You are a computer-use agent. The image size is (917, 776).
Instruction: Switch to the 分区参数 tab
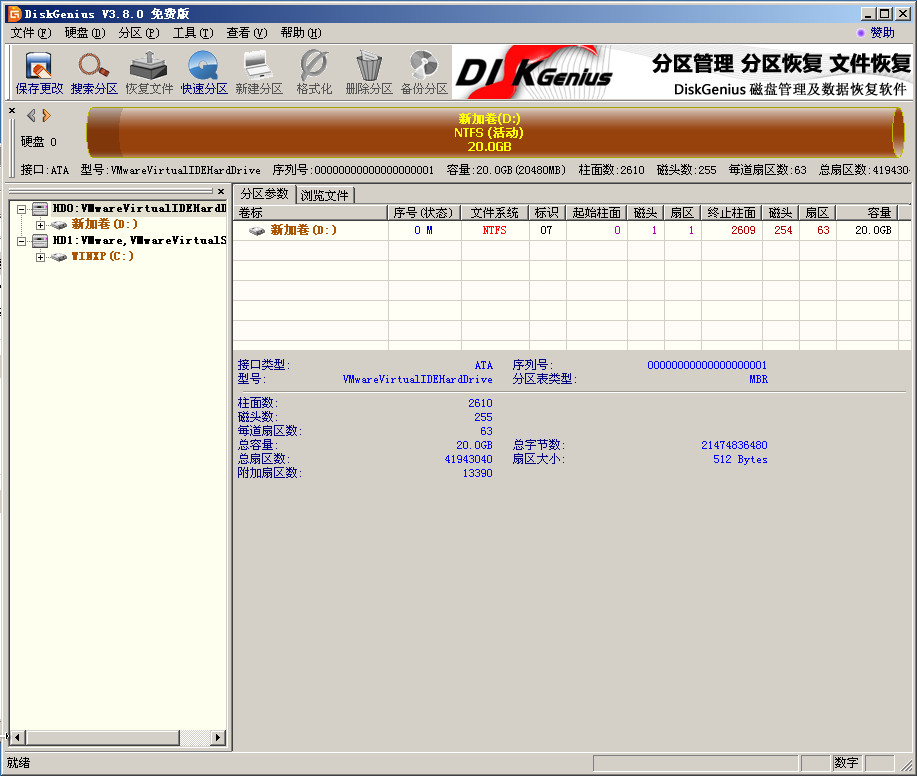[264, 194]
